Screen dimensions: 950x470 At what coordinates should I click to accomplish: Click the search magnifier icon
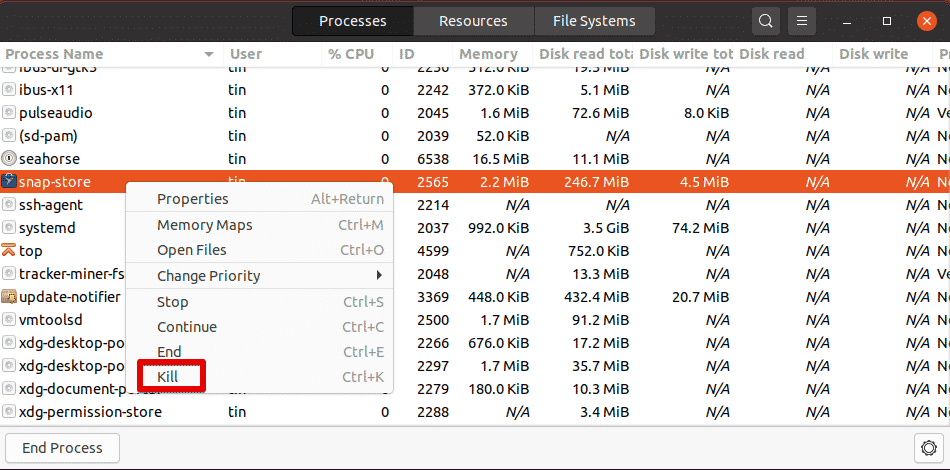[765, 21]
